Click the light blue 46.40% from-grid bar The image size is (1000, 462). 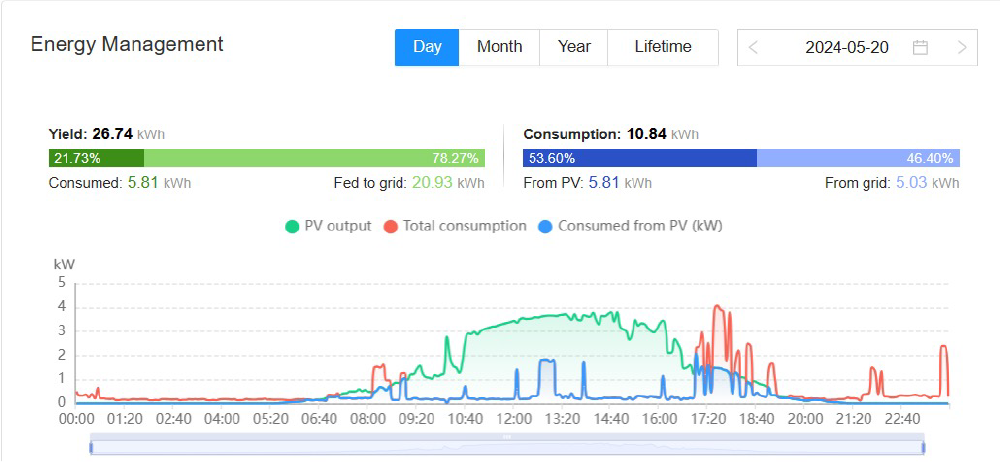click(858, 158)
